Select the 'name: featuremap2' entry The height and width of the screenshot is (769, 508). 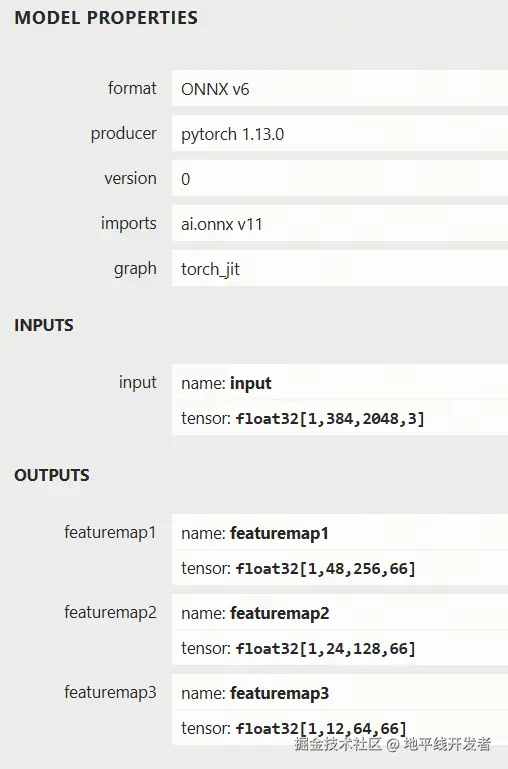click(340, 612)
